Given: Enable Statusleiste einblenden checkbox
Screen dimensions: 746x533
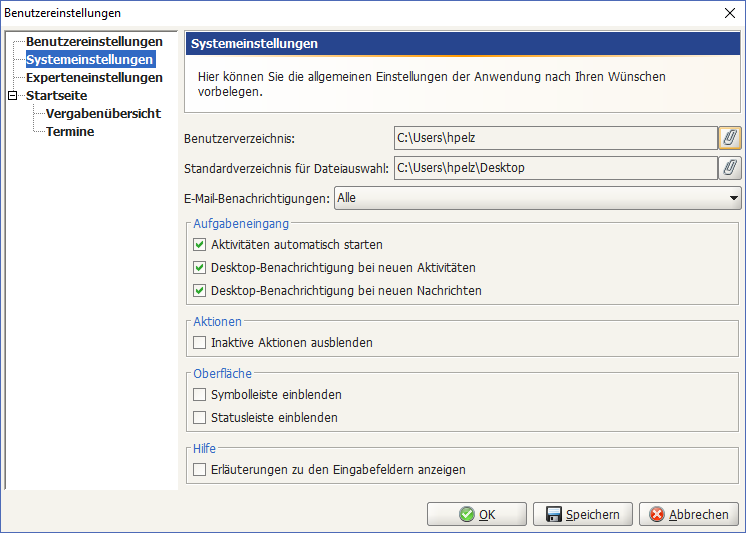Looking at the screenshot, I should pyautogui.click(x=199, y=417).
